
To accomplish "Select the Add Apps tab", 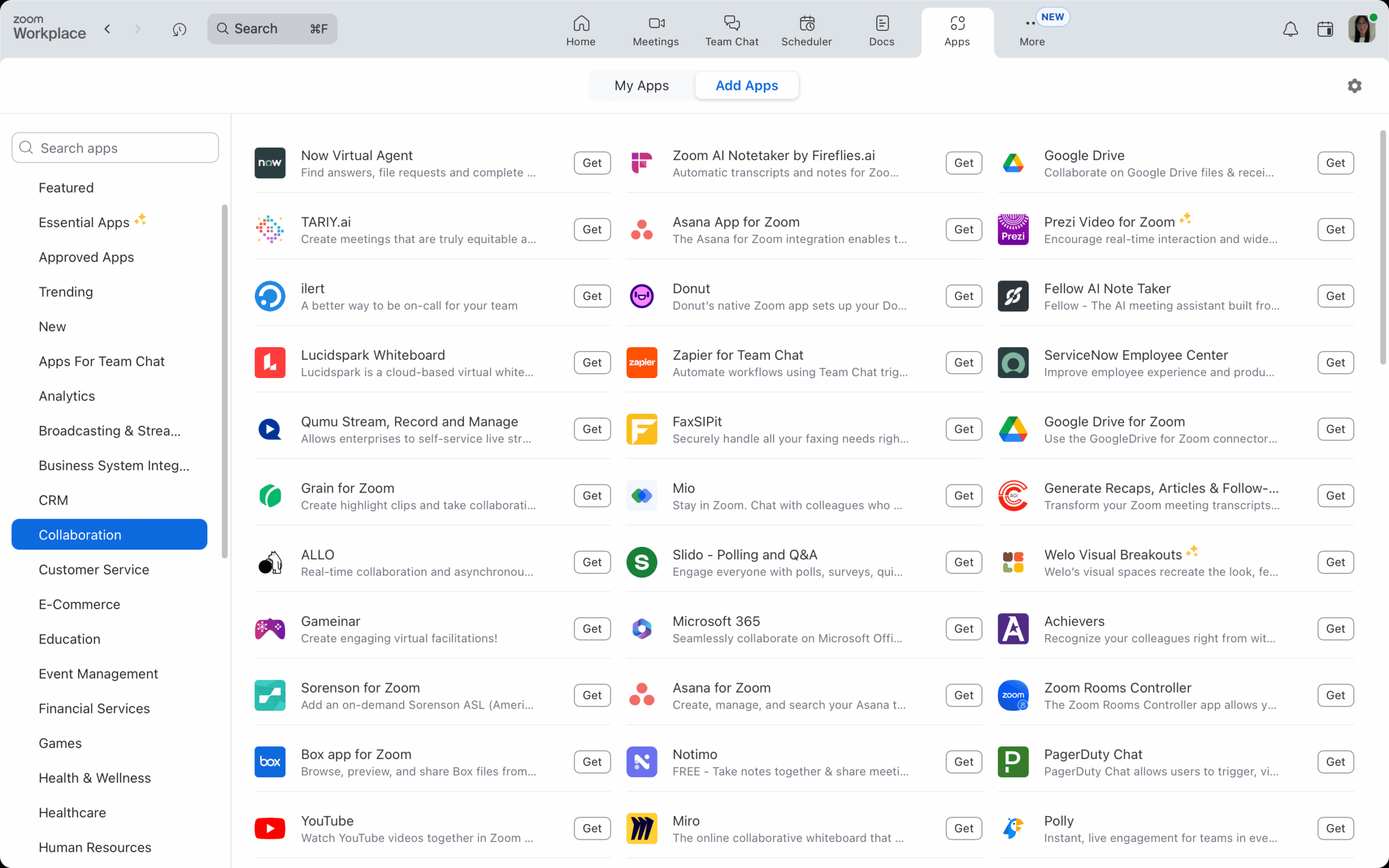I will click(747, 86).
